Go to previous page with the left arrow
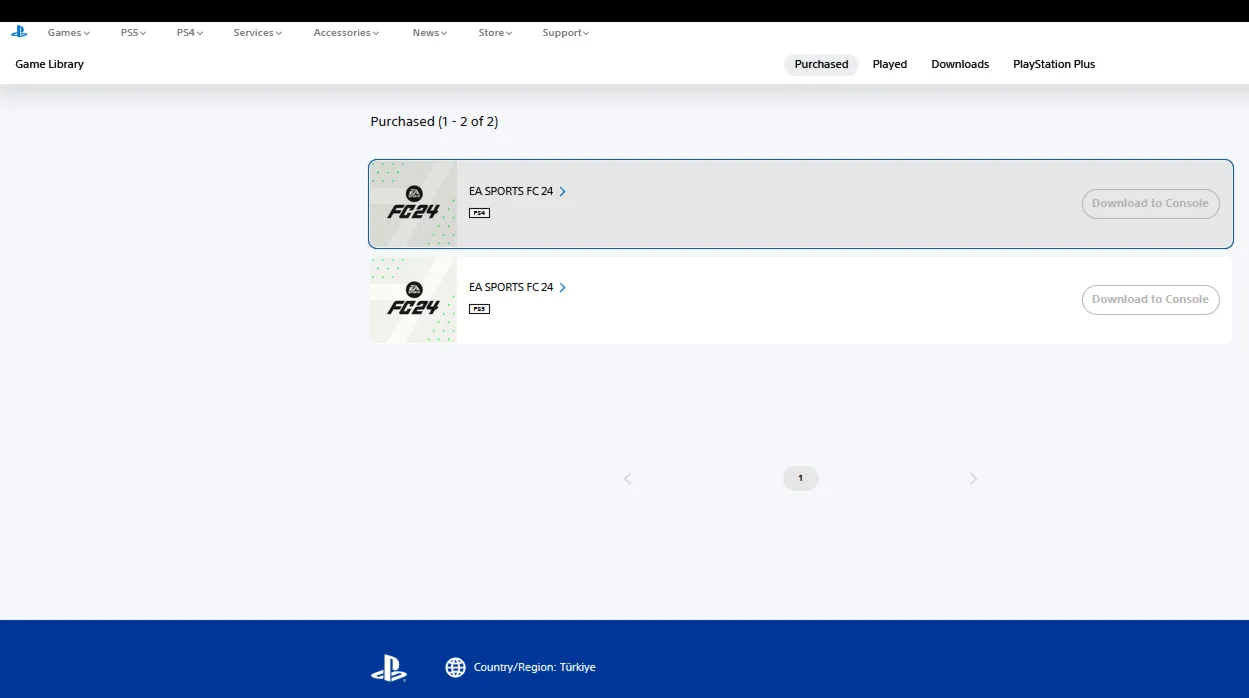Screen dimensions: 1249x698 coord(628,479)
